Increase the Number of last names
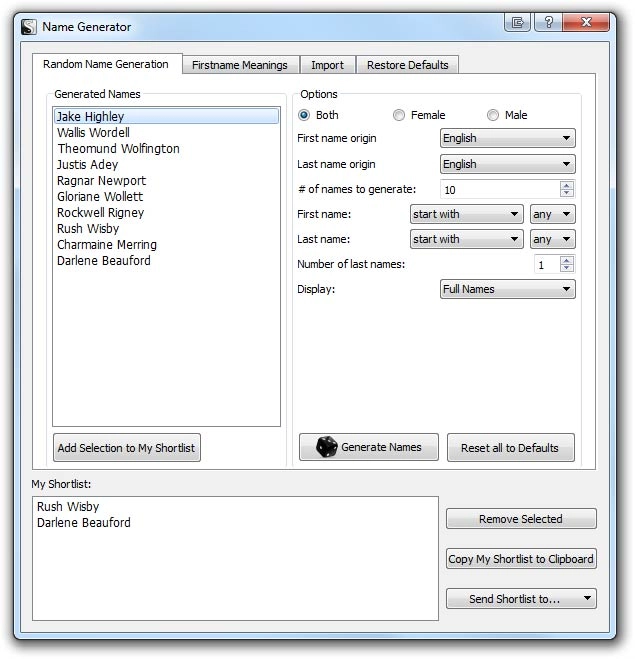Viewport: 635px width, 659px height. point(567,261)
